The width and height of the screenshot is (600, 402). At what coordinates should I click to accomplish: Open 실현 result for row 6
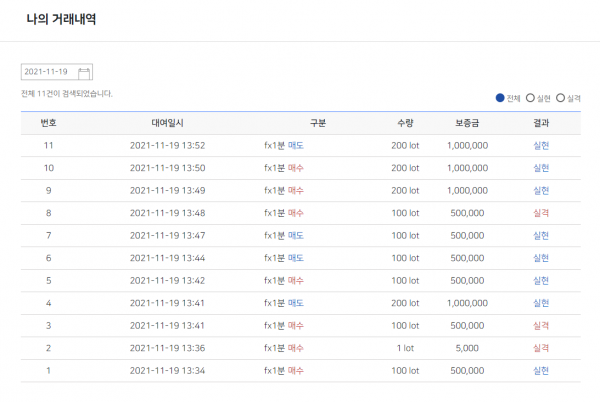click(x=541, y=258)
